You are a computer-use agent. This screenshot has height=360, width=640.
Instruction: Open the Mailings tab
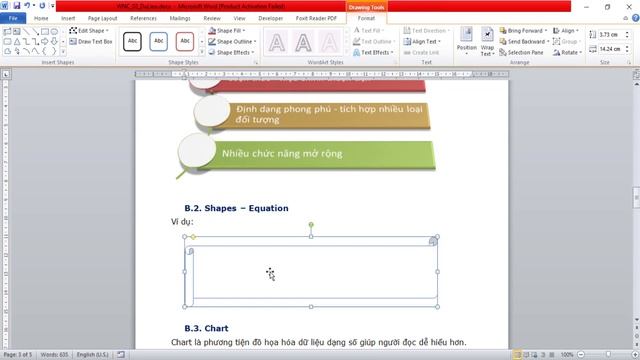[x=180, y=18]
